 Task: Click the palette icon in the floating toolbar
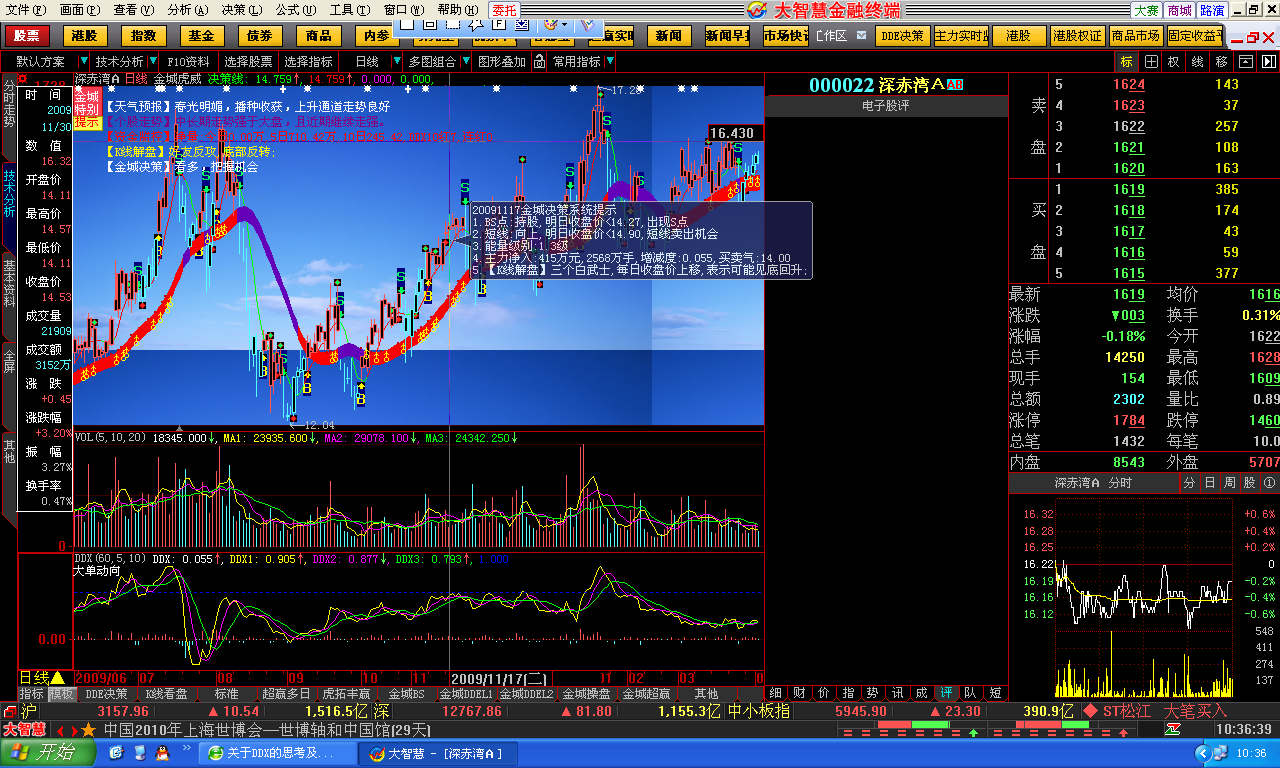pyautogui.click(x=551, y=23)
